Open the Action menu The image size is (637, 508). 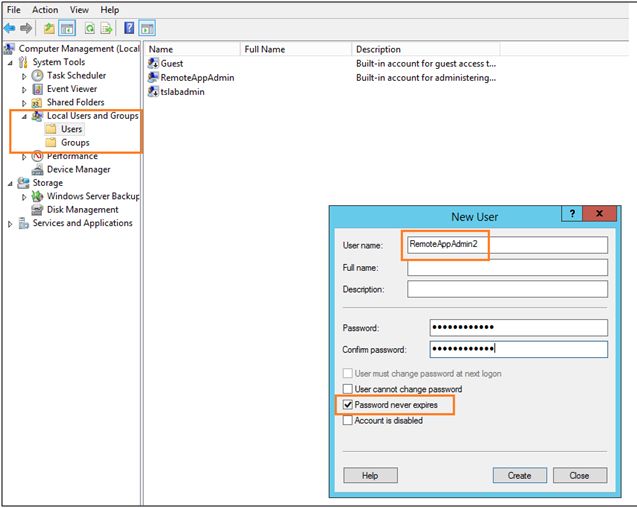point(45,10)
